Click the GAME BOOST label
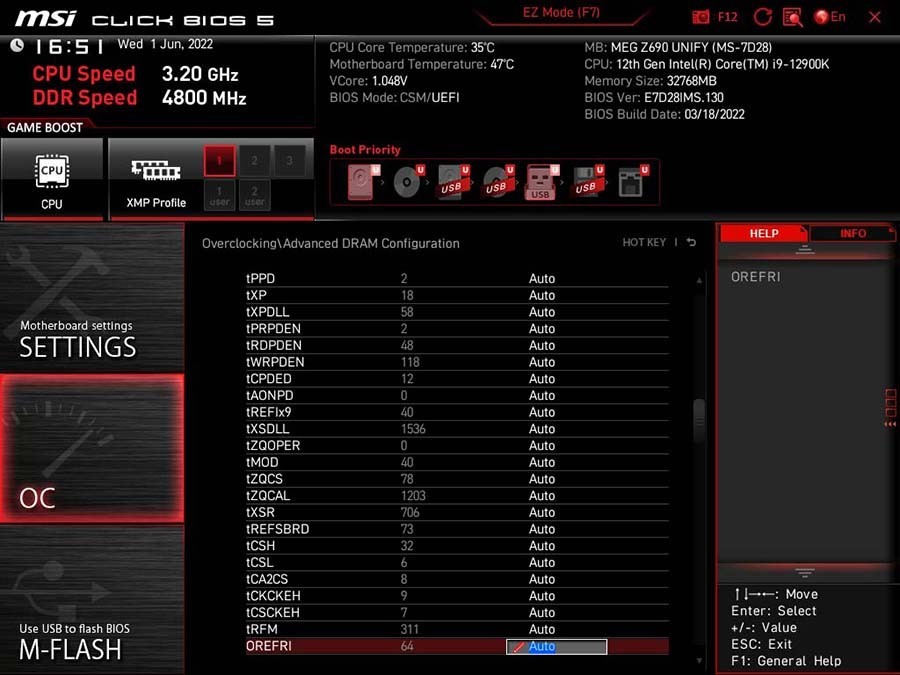This screenshot has width=900, height=675. pos(45,127)
